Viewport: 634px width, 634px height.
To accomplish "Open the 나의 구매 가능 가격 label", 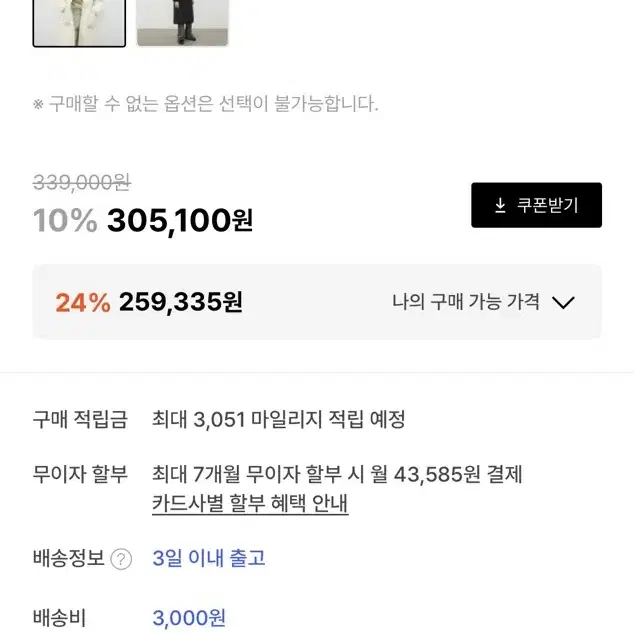I will pyautogui.click(x=466, y=302).
